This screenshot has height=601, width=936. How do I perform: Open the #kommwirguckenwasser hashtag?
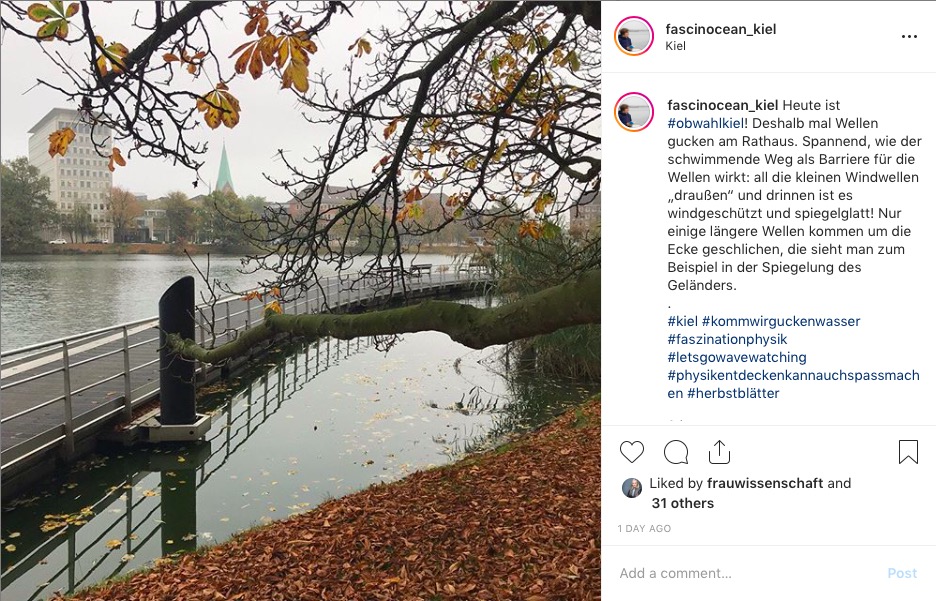[781, 321]
